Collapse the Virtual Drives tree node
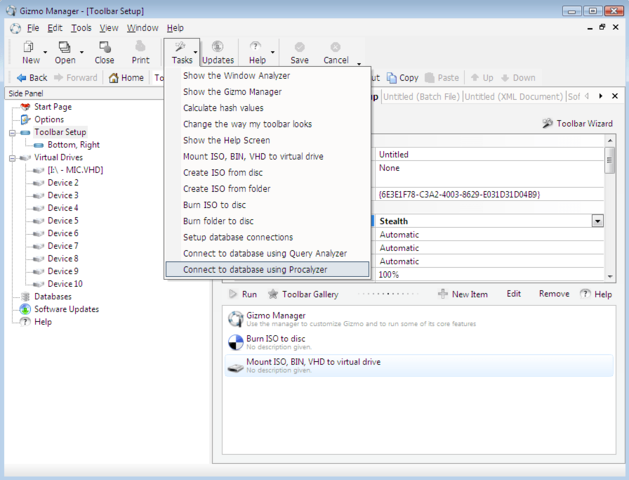The image size is (629, 480). click(12, 158)
